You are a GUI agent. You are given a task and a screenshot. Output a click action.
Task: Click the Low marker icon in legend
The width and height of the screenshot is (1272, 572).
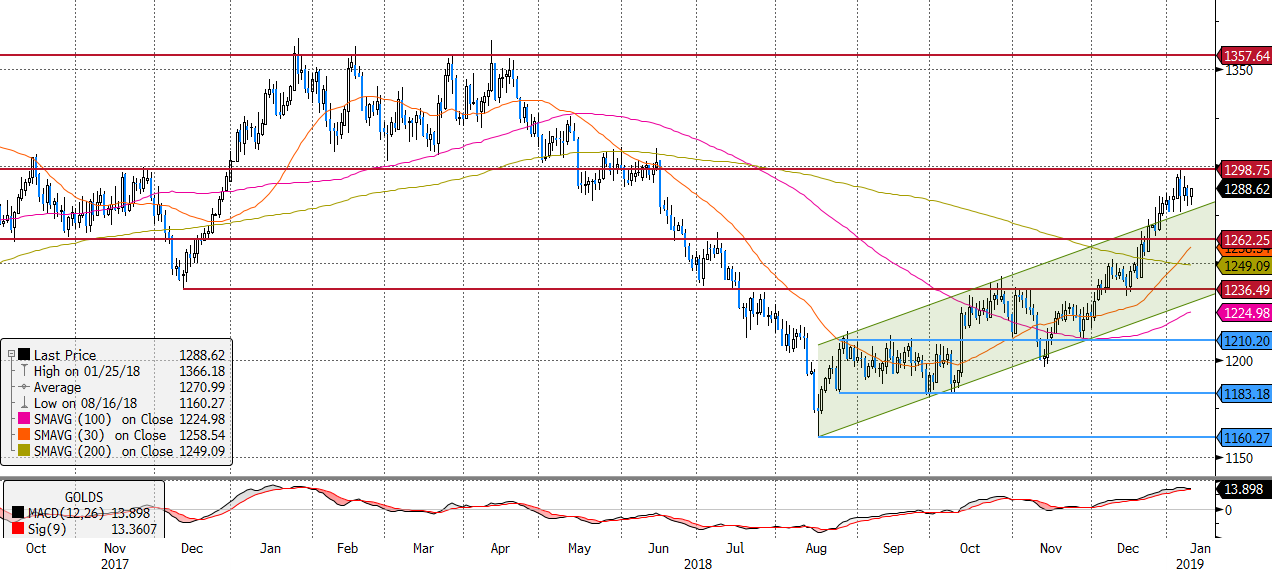(24, 403)
